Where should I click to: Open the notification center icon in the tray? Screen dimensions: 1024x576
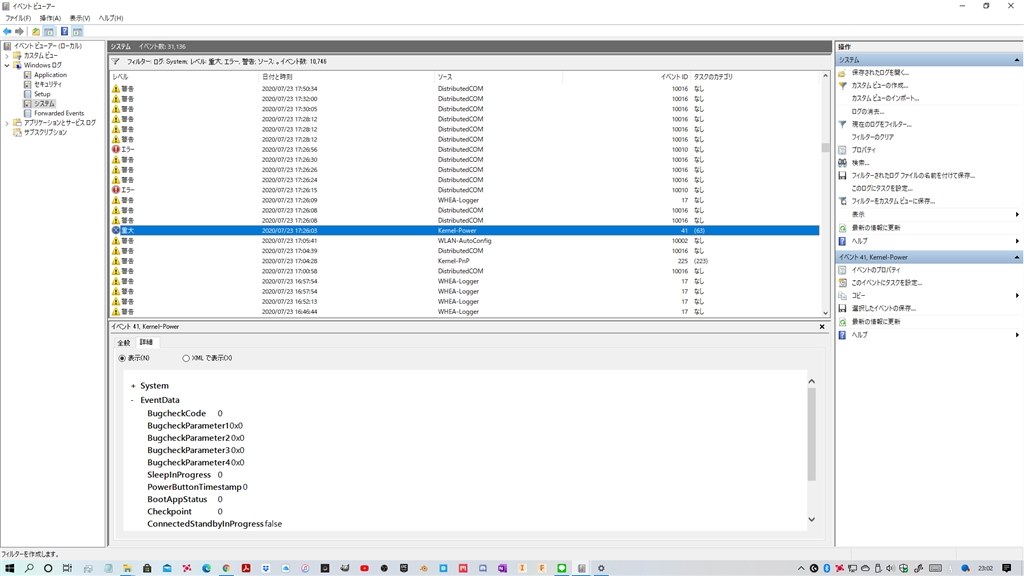pos(1006,568)
